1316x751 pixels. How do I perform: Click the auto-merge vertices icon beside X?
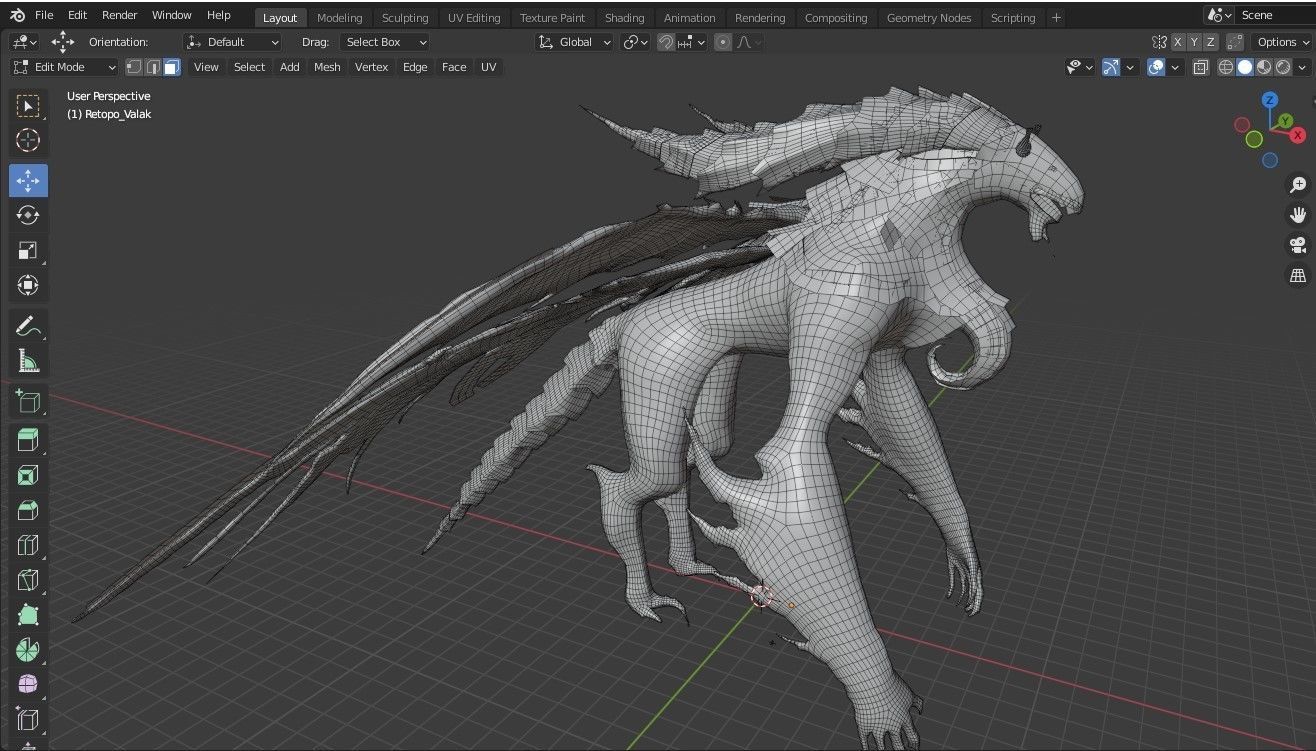(1159, 42)
